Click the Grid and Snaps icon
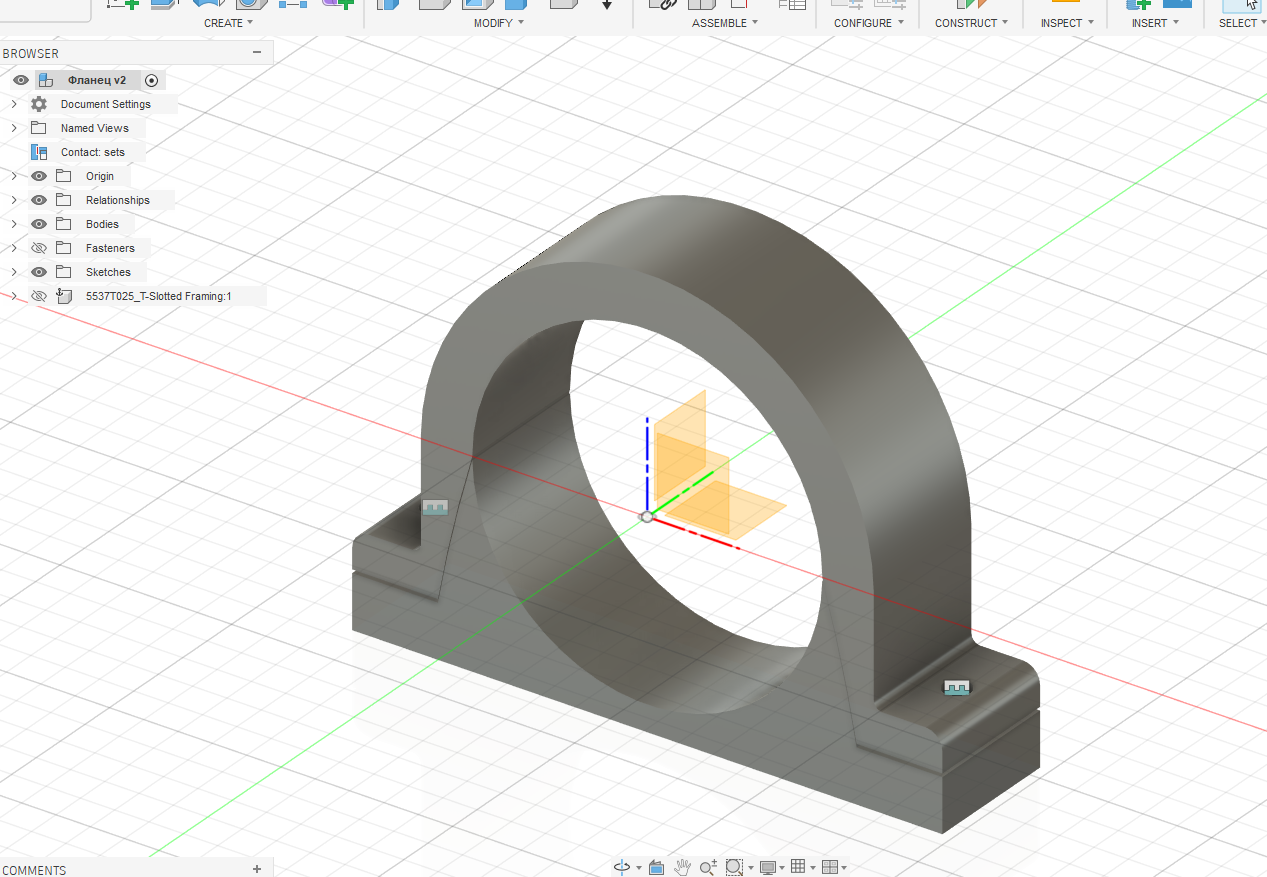The image size is (1267, 877). (798, 867)
